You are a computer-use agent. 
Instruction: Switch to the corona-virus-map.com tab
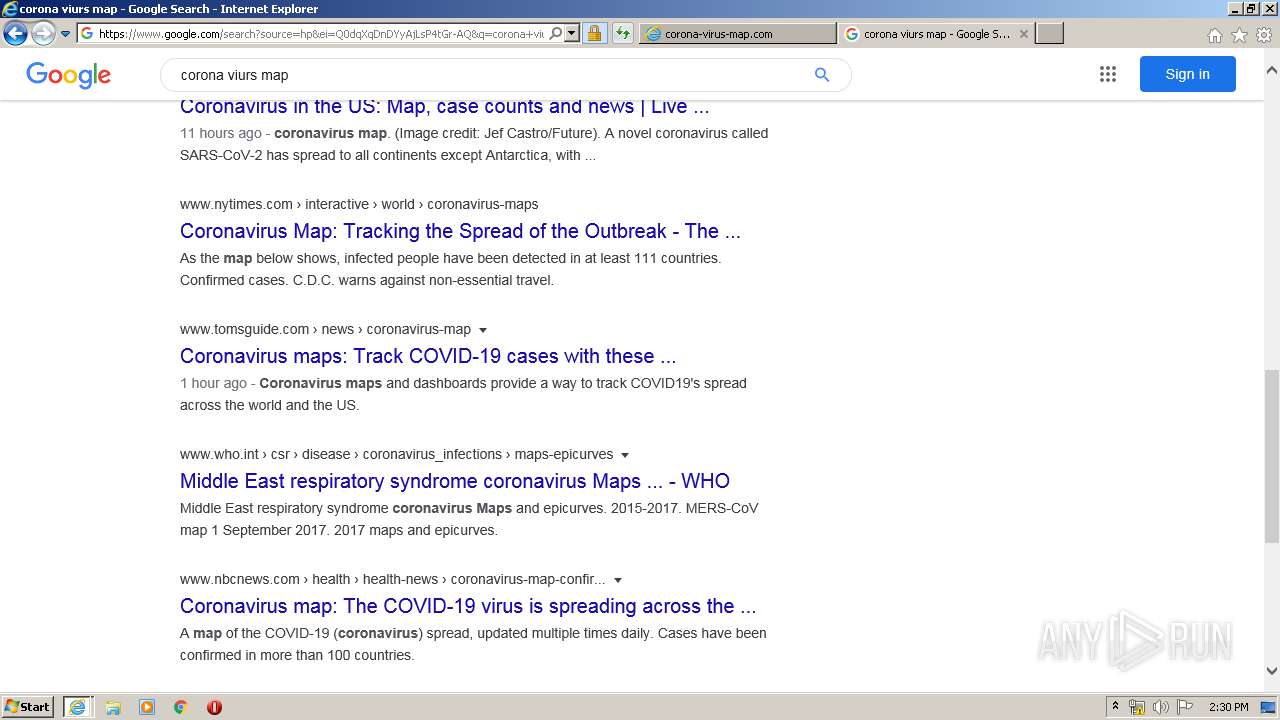pos(738,33)
